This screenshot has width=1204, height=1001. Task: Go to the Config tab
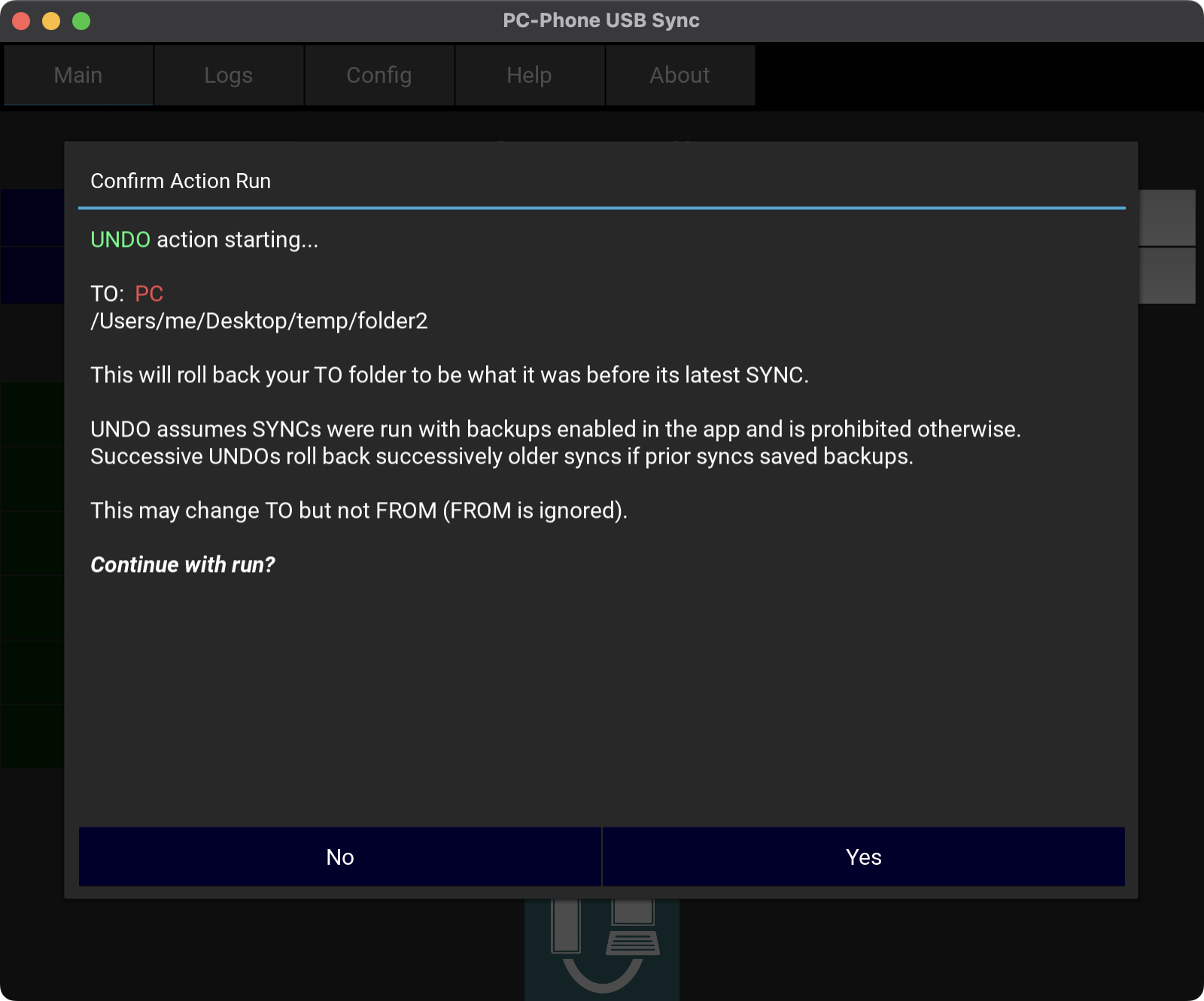click(x=379, y=75)
